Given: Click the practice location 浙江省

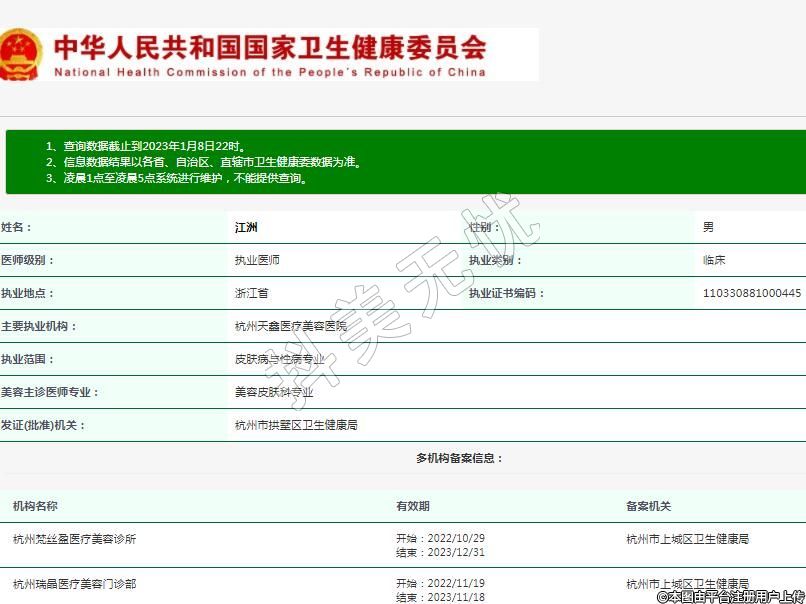Looking at the screenshot, I should tap(251, 293).
